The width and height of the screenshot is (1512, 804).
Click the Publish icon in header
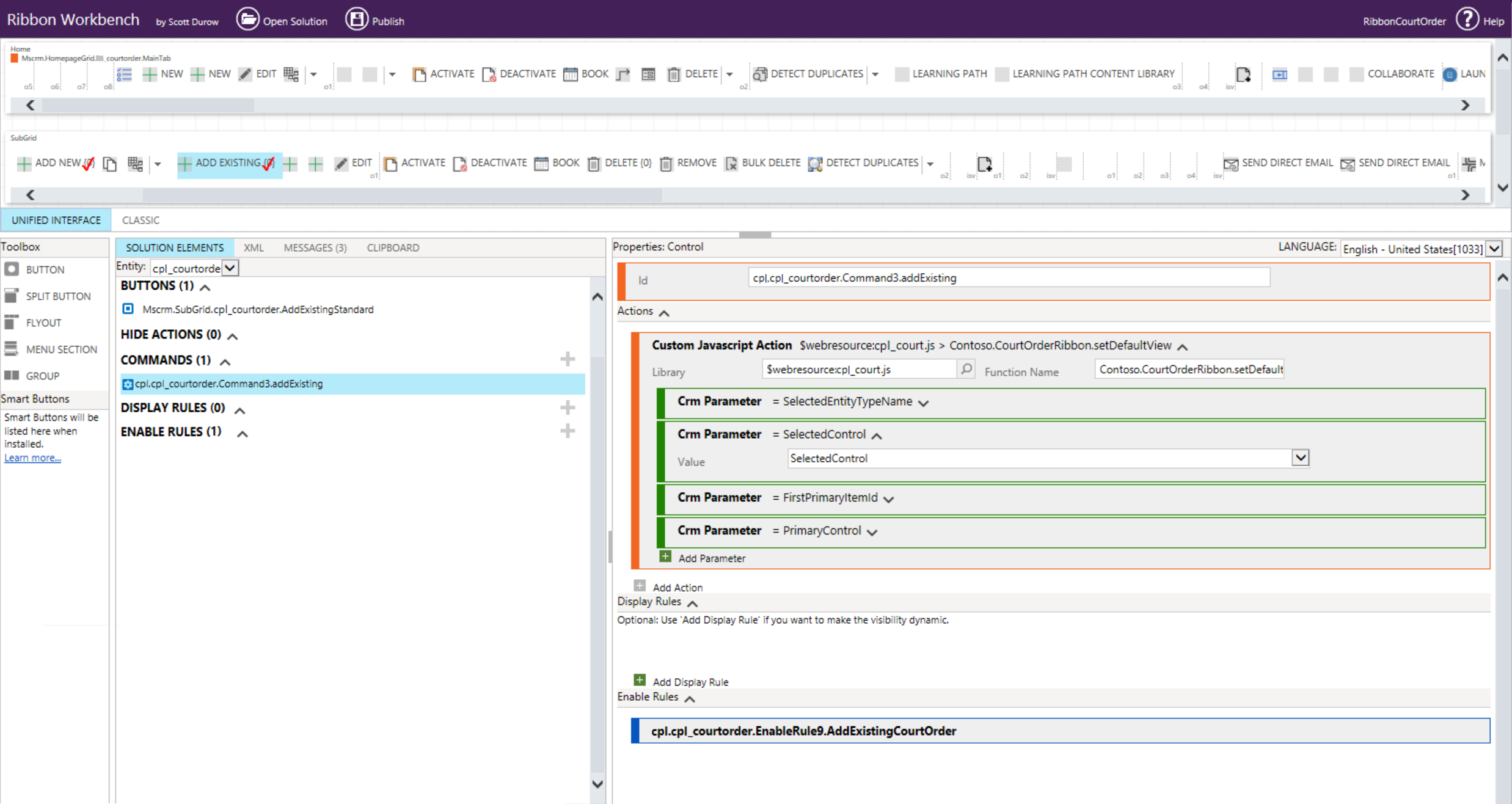click(357, 20)
